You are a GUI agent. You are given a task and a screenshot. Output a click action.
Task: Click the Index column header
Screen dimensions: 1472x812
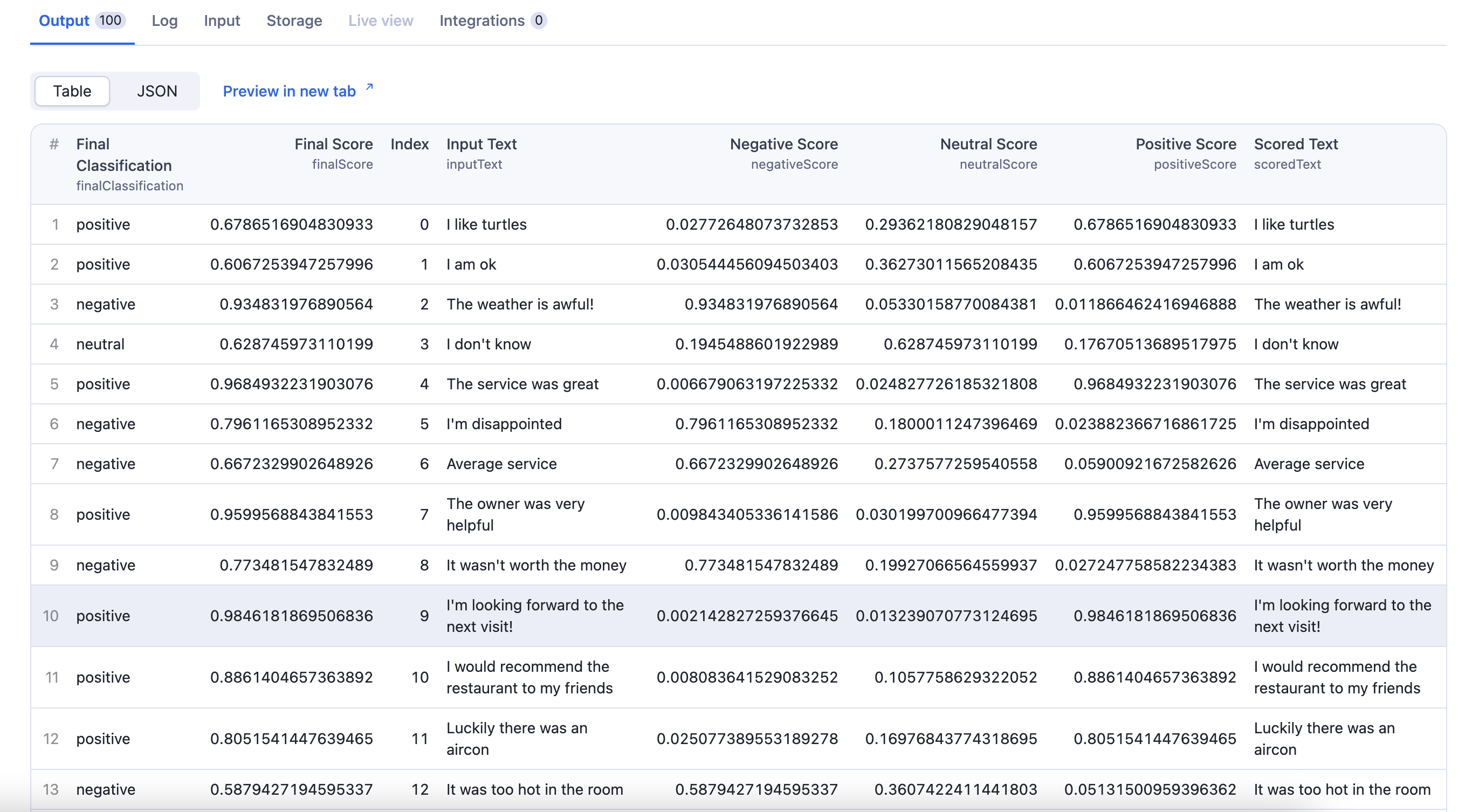410,144
